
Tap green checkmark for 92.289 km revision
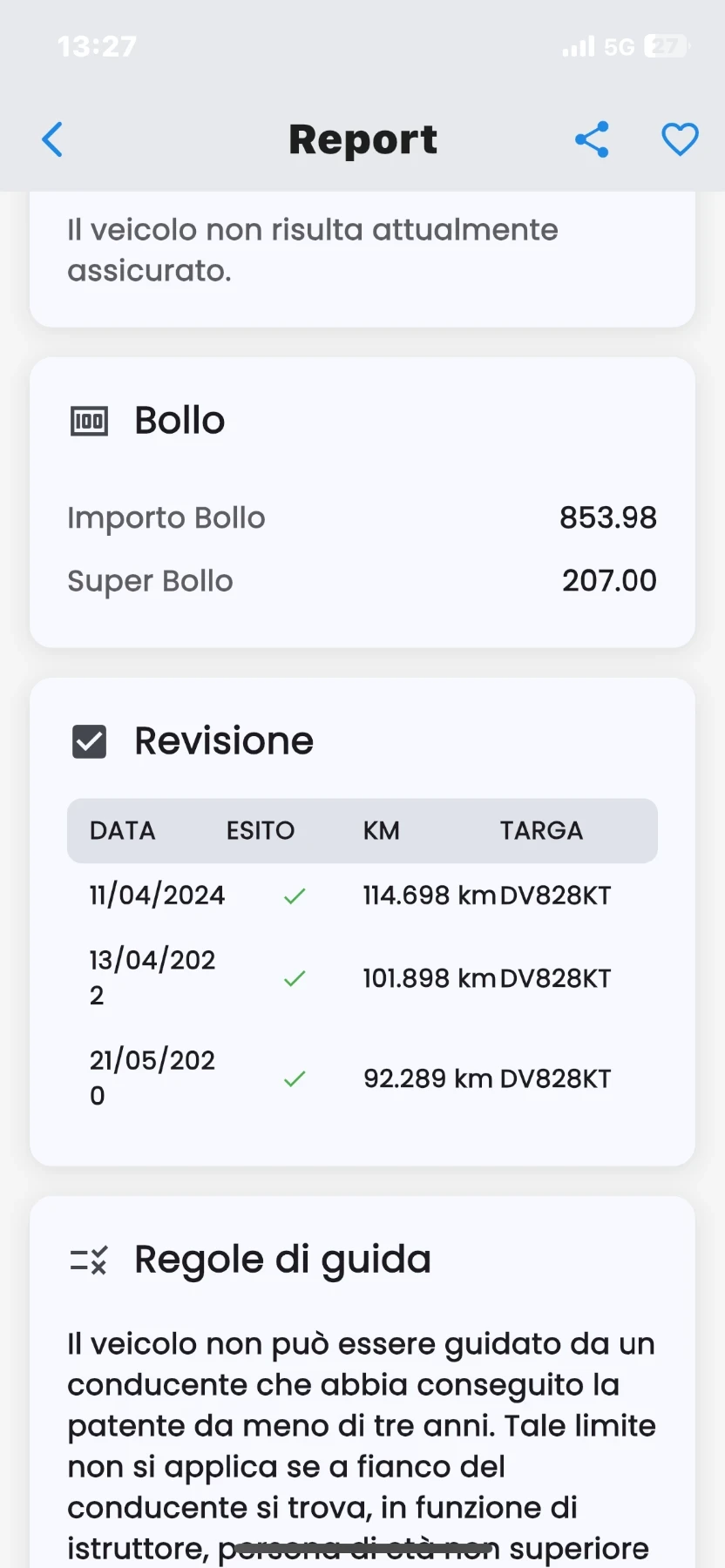pyautogui.click(x=295, y=1078)
